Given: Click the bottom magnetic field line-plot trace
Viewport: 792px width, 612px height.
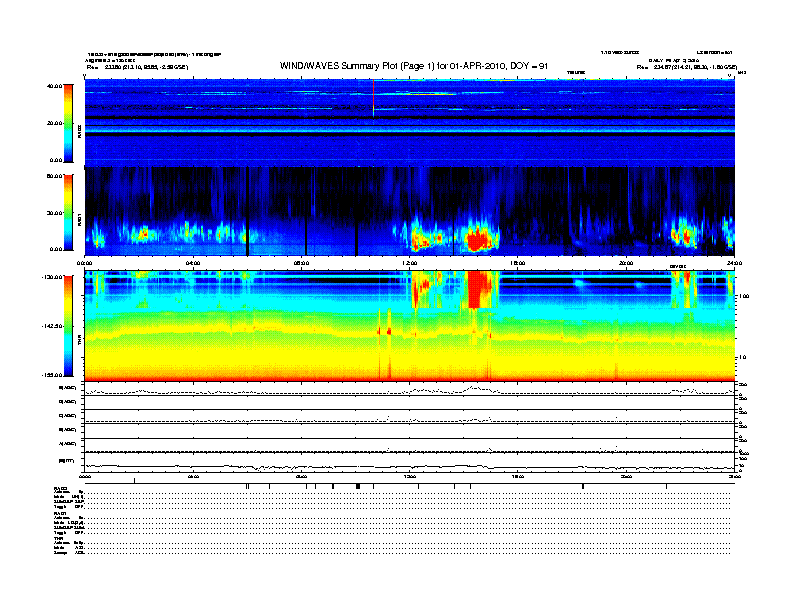Looking at the screenshot, I should (409, 467).
